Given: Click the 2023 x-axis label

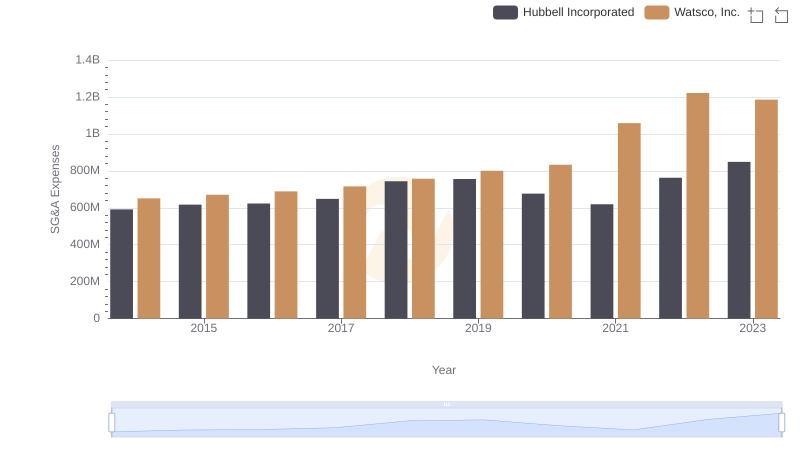Looking at the screenshot, I should pyautogui.click(x=753, y=328).
